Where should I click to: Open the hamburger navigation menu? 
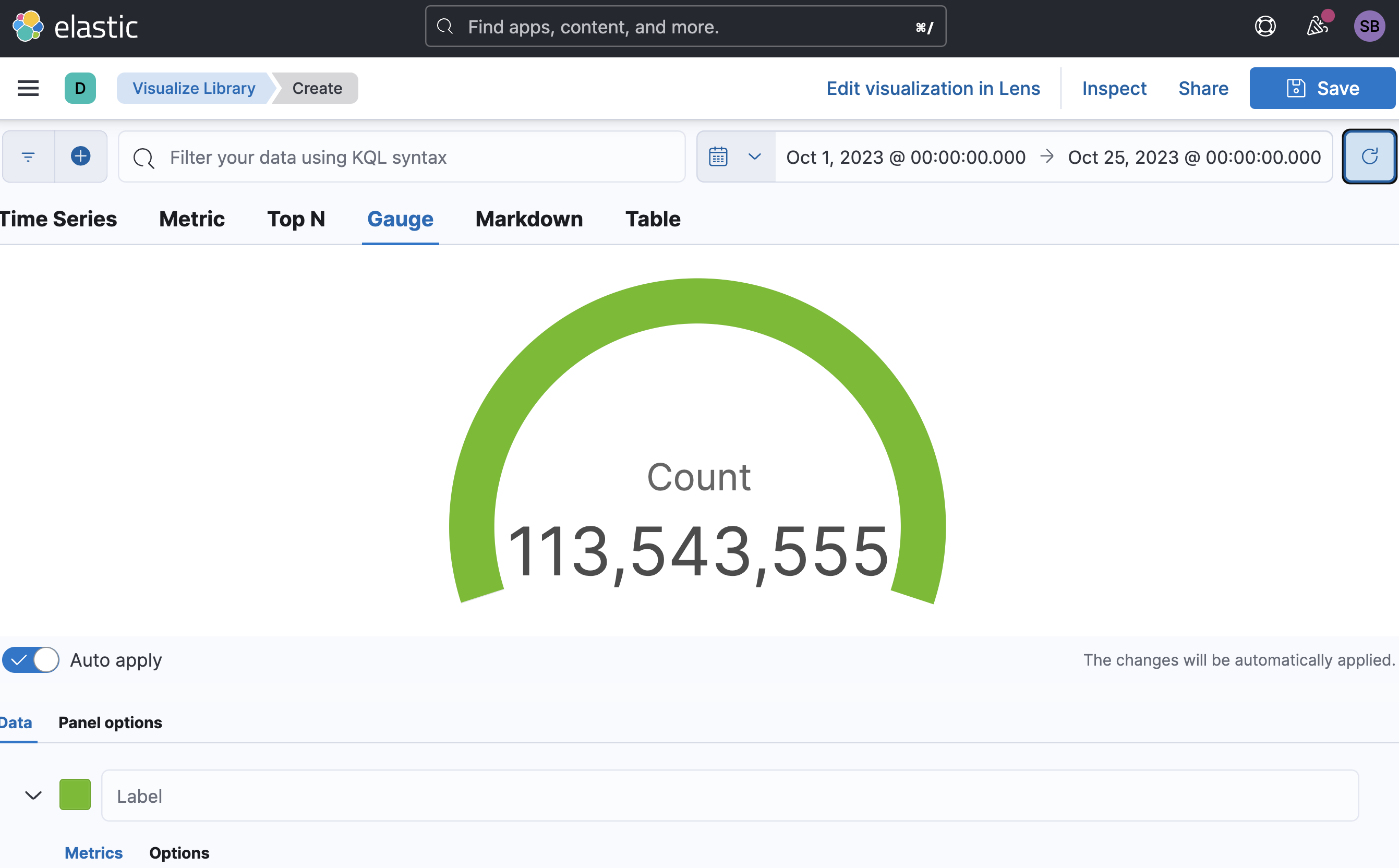(x=28, y=88)
